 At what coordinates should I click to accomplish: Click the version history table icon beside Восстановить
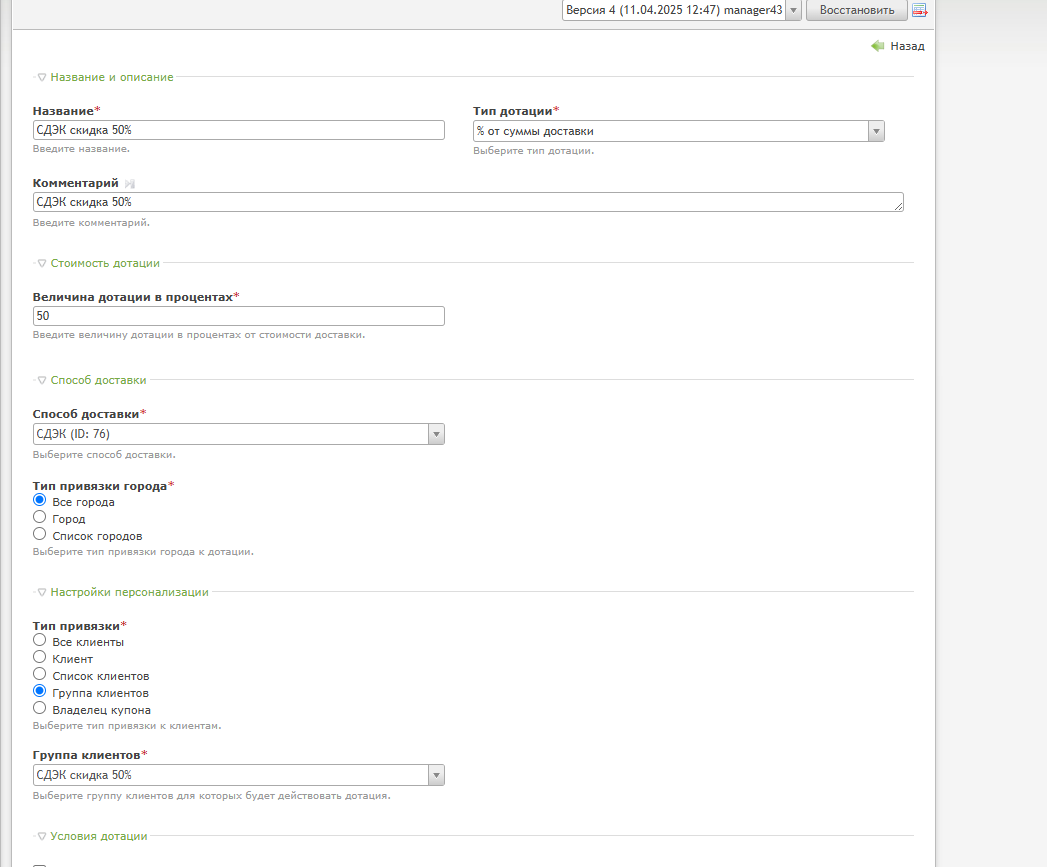[919, 10]
